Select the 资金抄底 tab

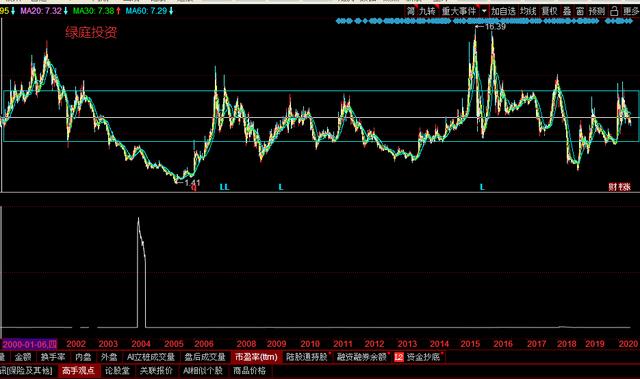(423, 357)
